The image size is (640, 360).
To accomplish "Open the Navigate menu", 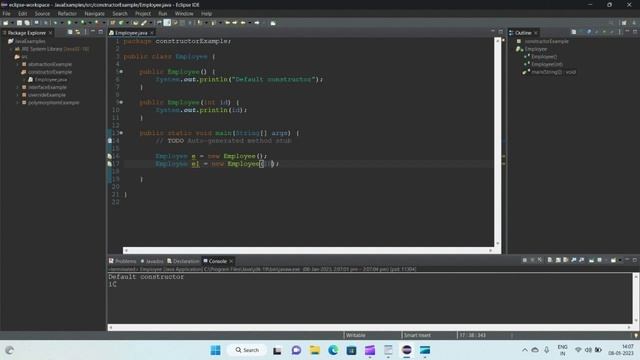I will (94, 13).
